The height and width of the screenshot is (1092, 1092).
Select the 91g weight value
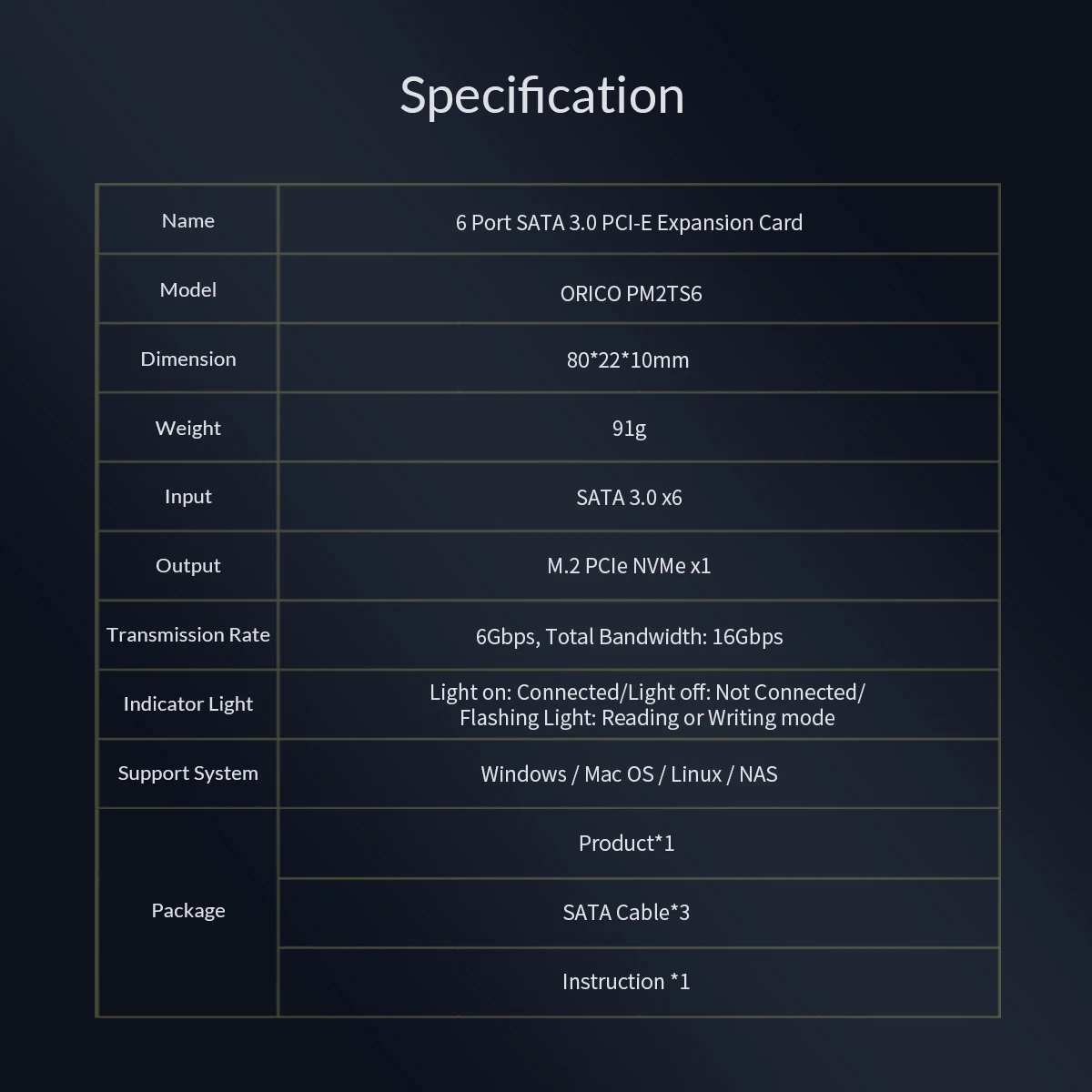click(629, 428)
